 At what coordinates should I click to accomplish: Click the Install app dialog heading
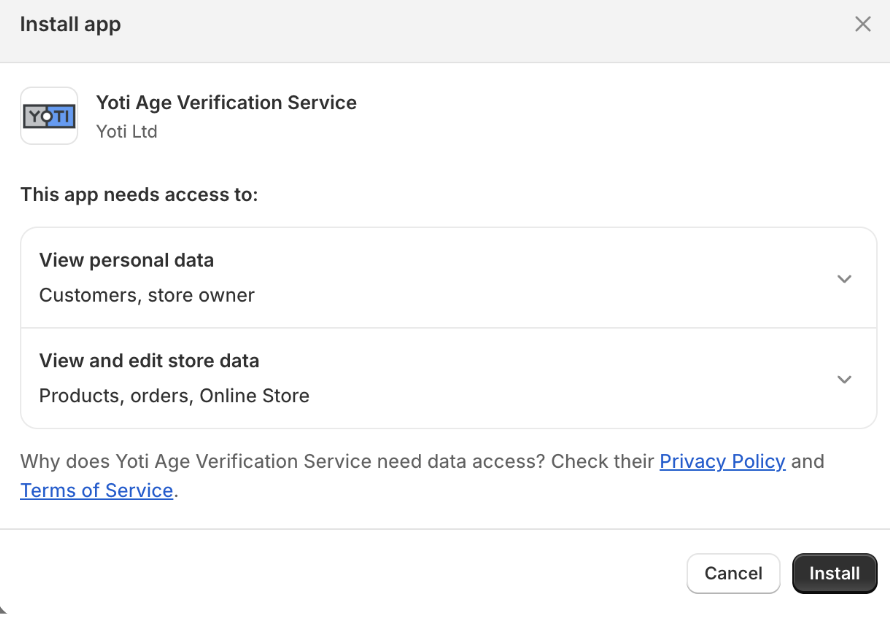[70, 25]
